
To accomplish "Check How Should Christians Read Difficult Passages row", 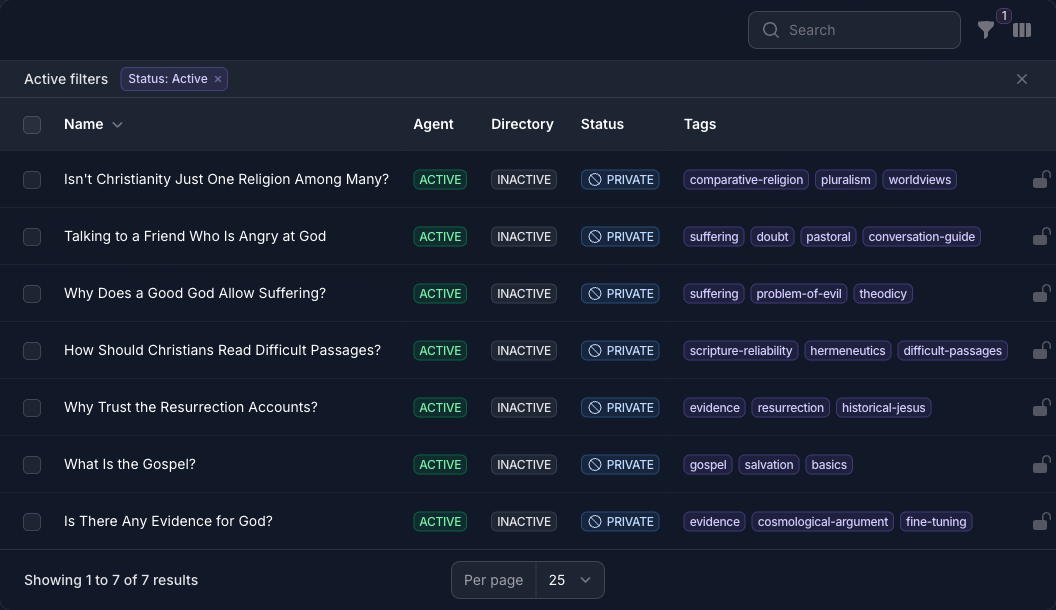I will coord(32,351).
